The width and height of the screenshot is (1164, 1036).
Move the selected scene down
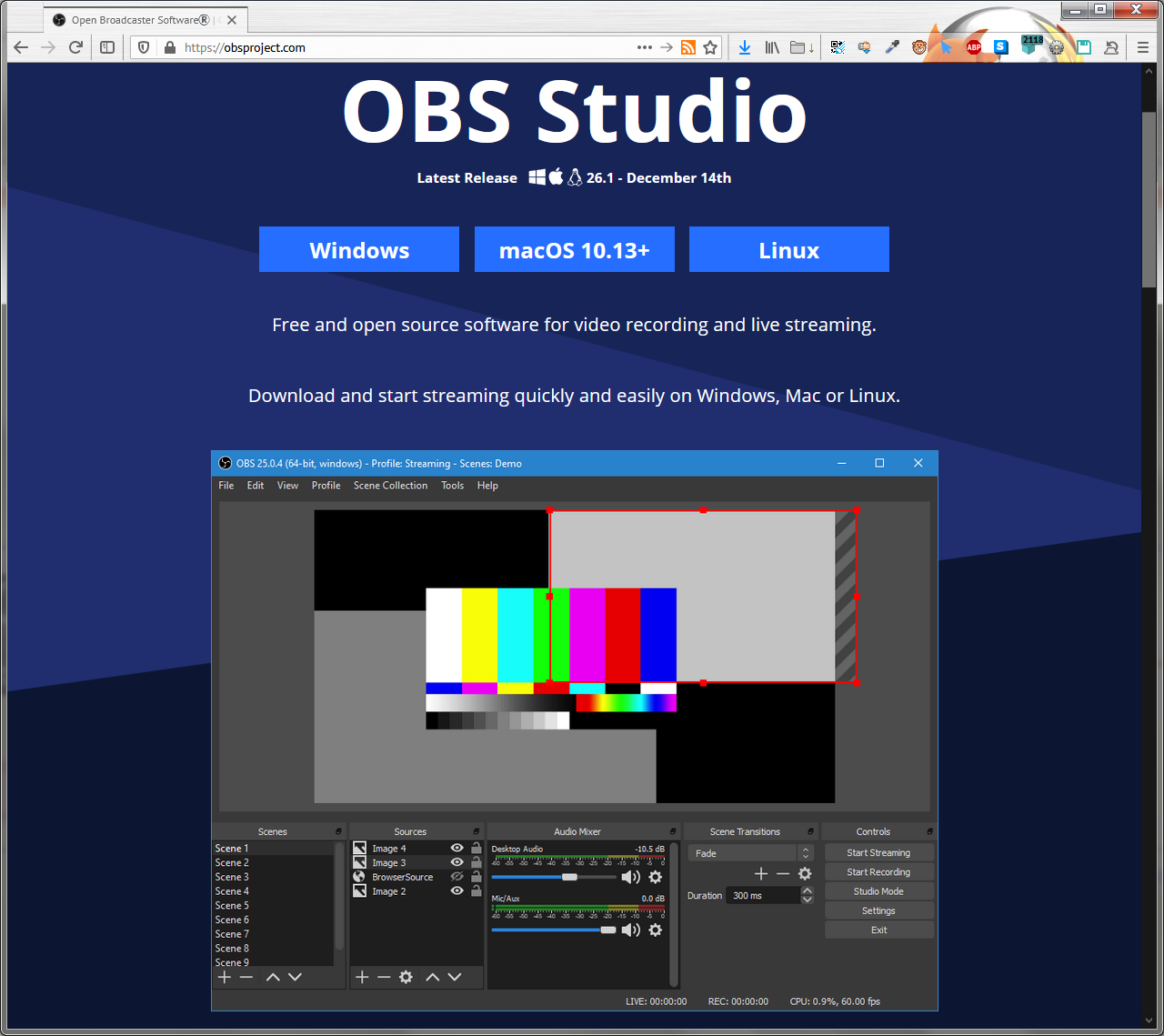click(x=295, y=977)
